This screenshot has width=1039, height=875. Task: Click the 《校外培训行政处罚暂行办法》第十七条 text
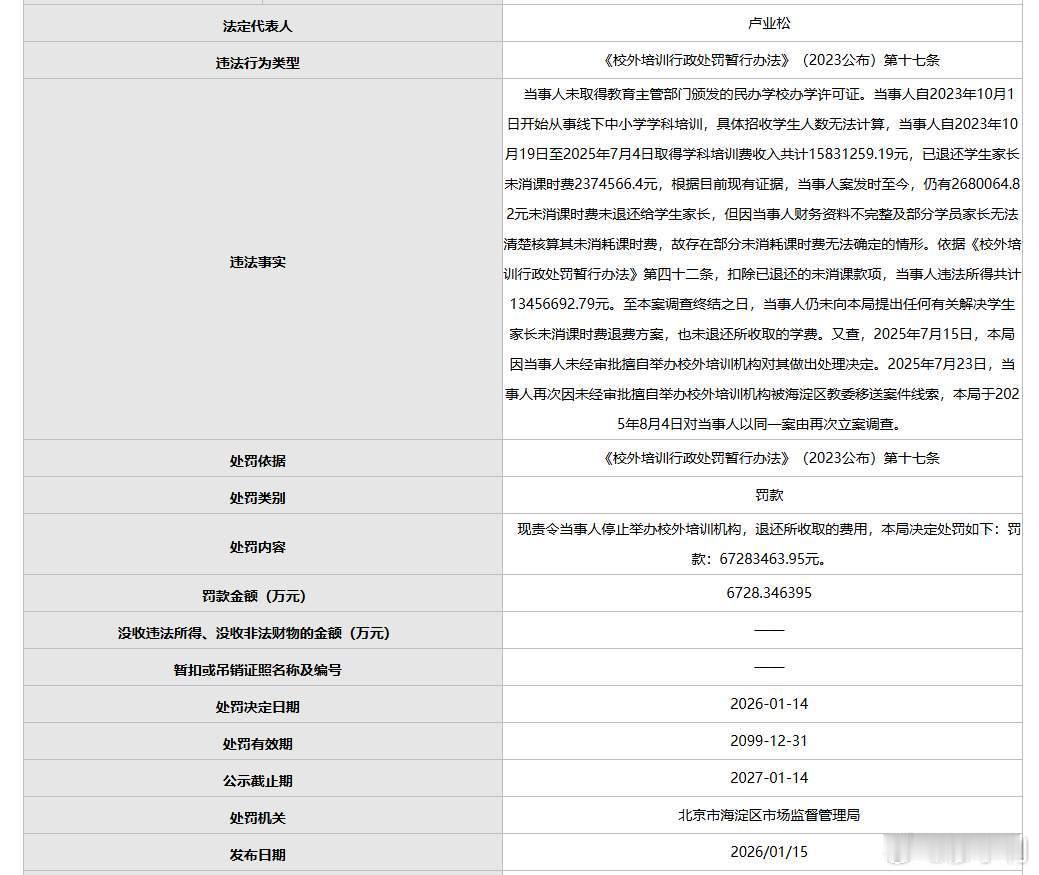tap(769, 60)
